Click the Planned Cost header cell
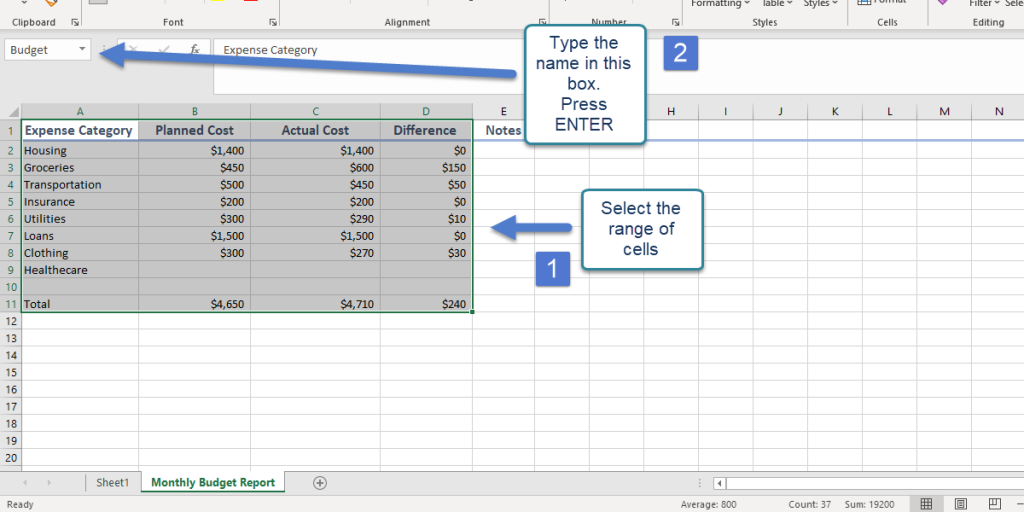 (195, 131)
